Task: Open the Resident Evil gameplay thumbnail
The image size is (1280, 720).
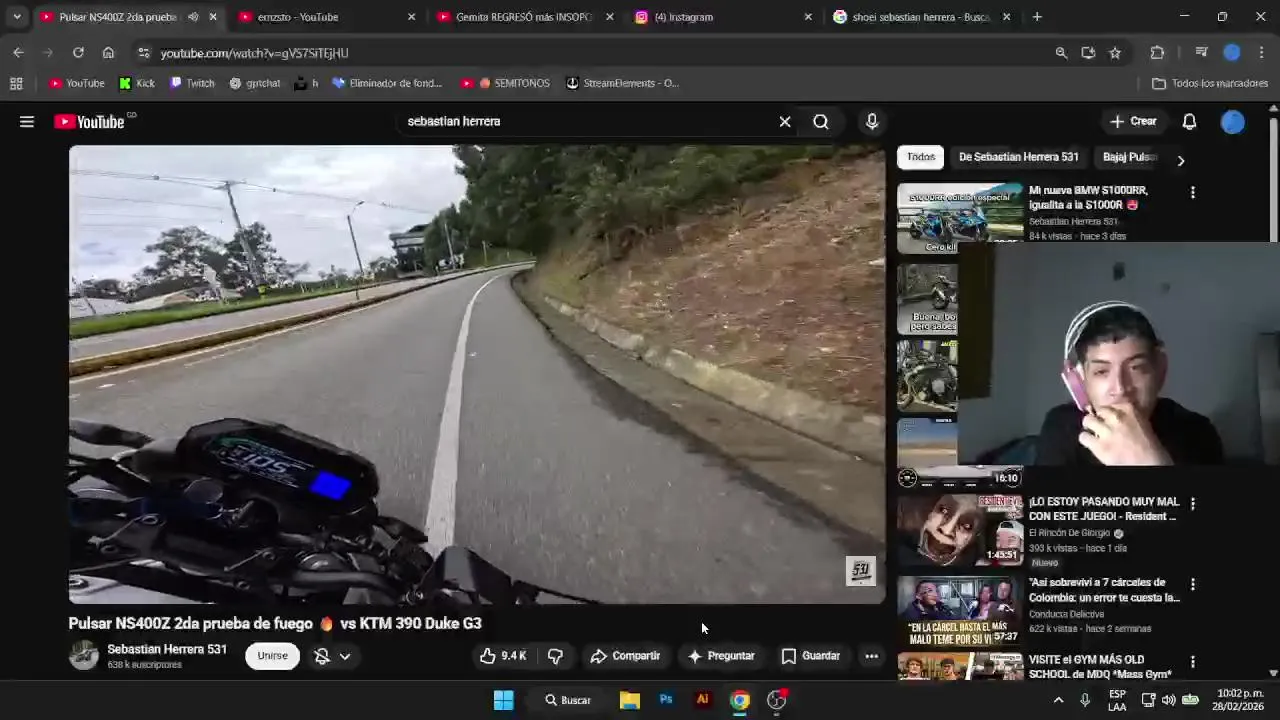Action: (x=960, y=529)
